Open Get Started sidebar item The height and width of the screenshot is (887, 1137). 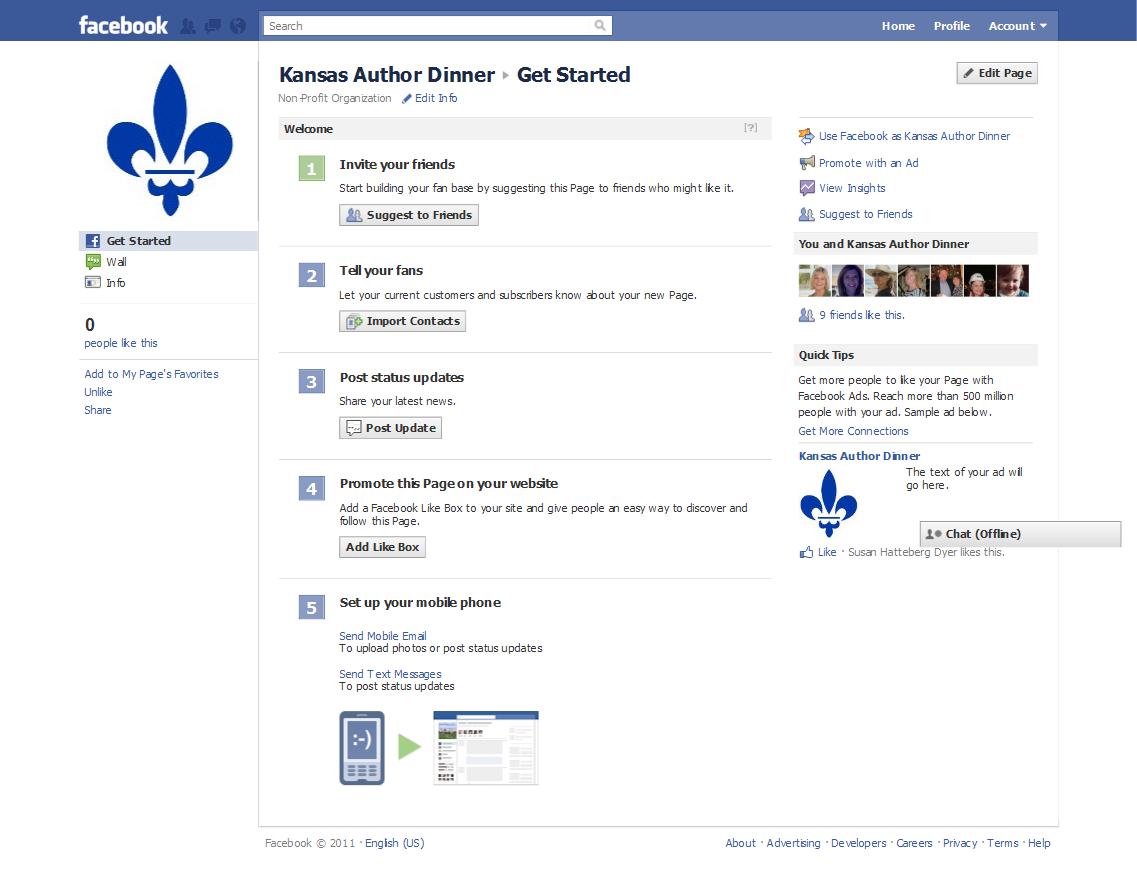coord(138,241)
